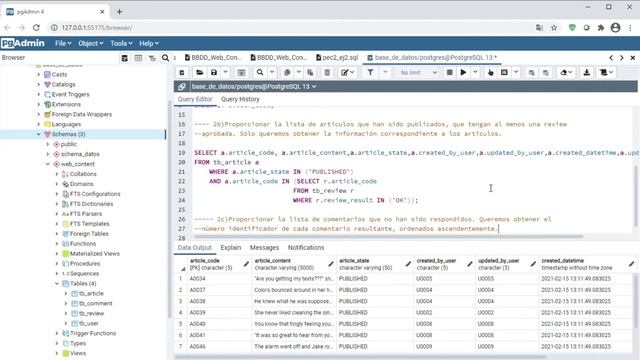640x360 pixels.
Task: Click the Commit icon in the toolbar
Action: [x=531, y=72]
